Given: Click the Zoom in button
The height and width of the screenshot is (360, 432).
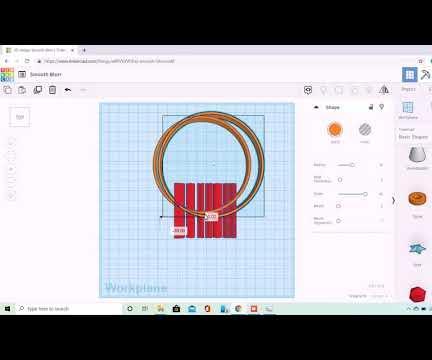Looking at the screenshot, I should pyautogui.click(x=11, y=169).
